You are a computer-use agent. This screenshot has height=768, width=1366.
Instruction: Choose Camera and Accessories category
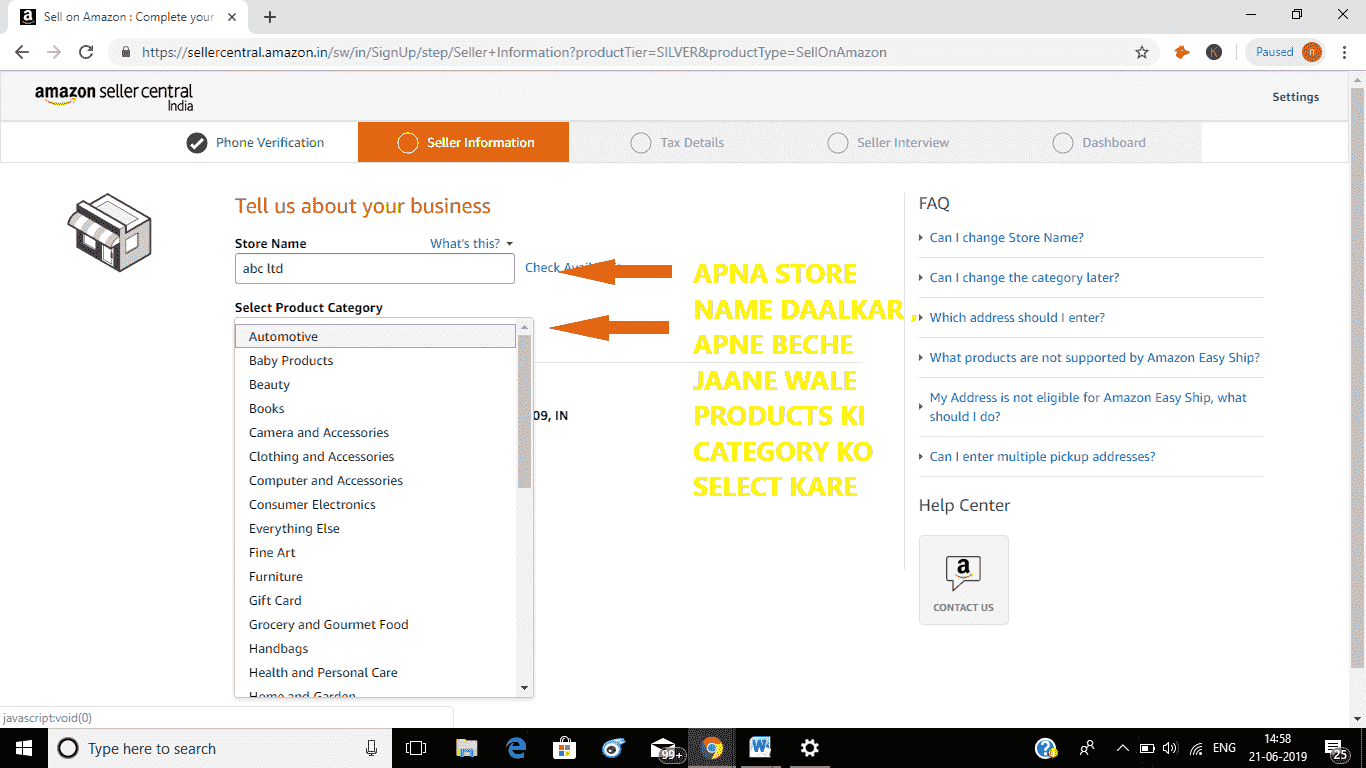coord(375,433)
